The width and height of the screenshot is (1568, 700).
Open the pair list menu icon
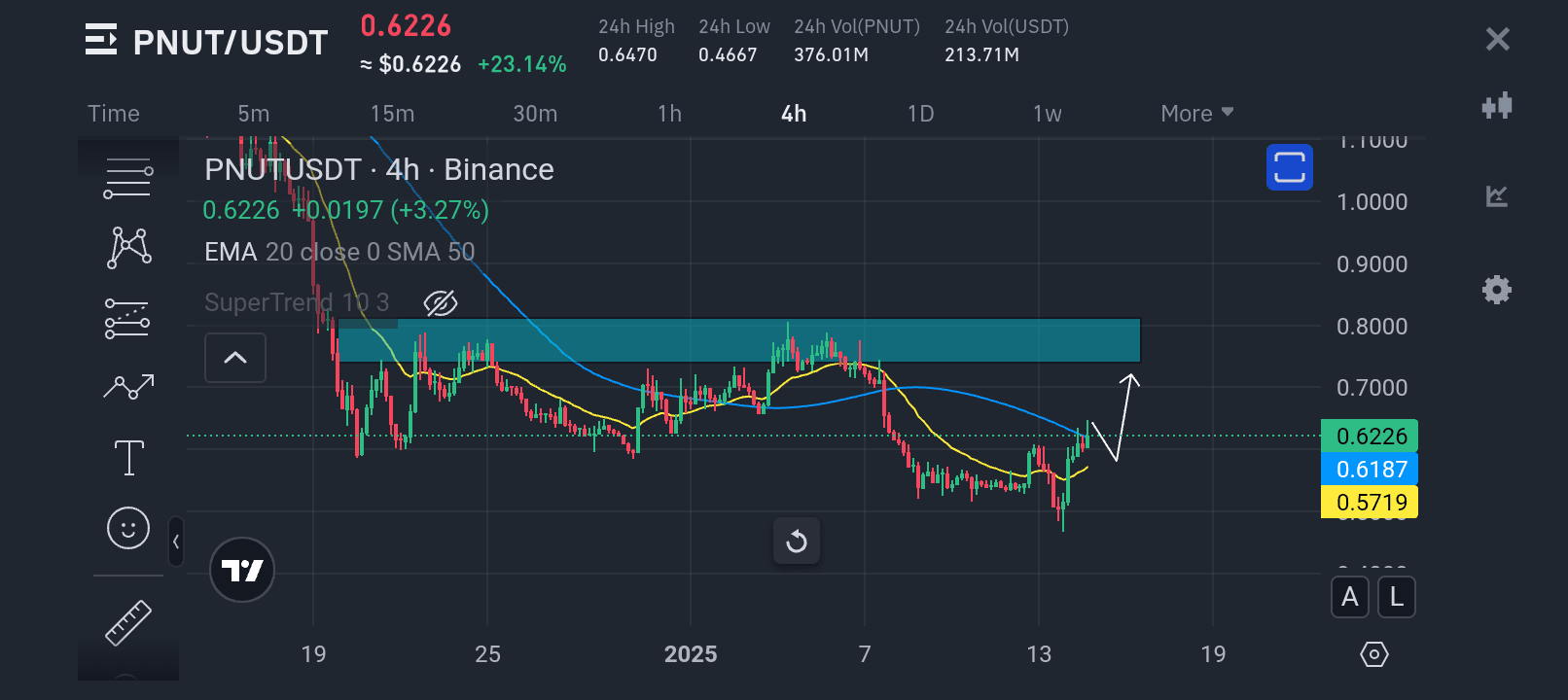[101, 40]
